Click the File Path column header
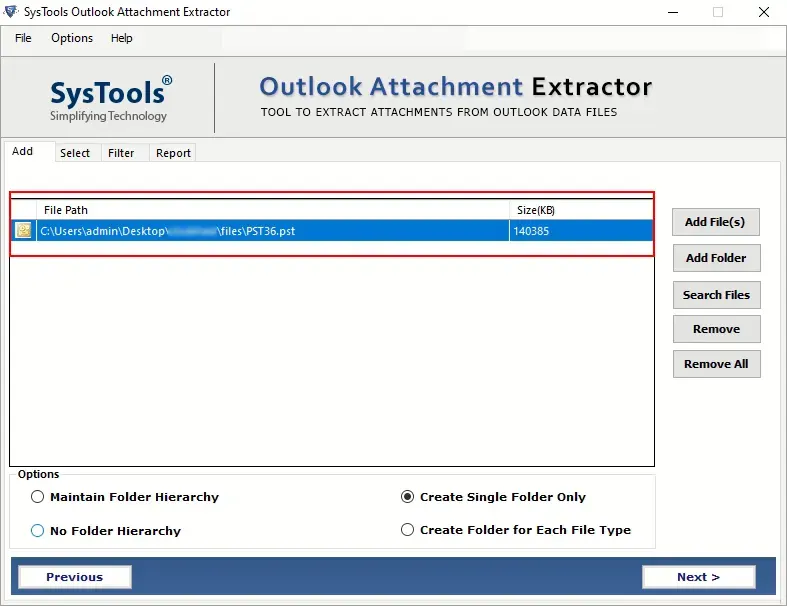 click(273, 210)
